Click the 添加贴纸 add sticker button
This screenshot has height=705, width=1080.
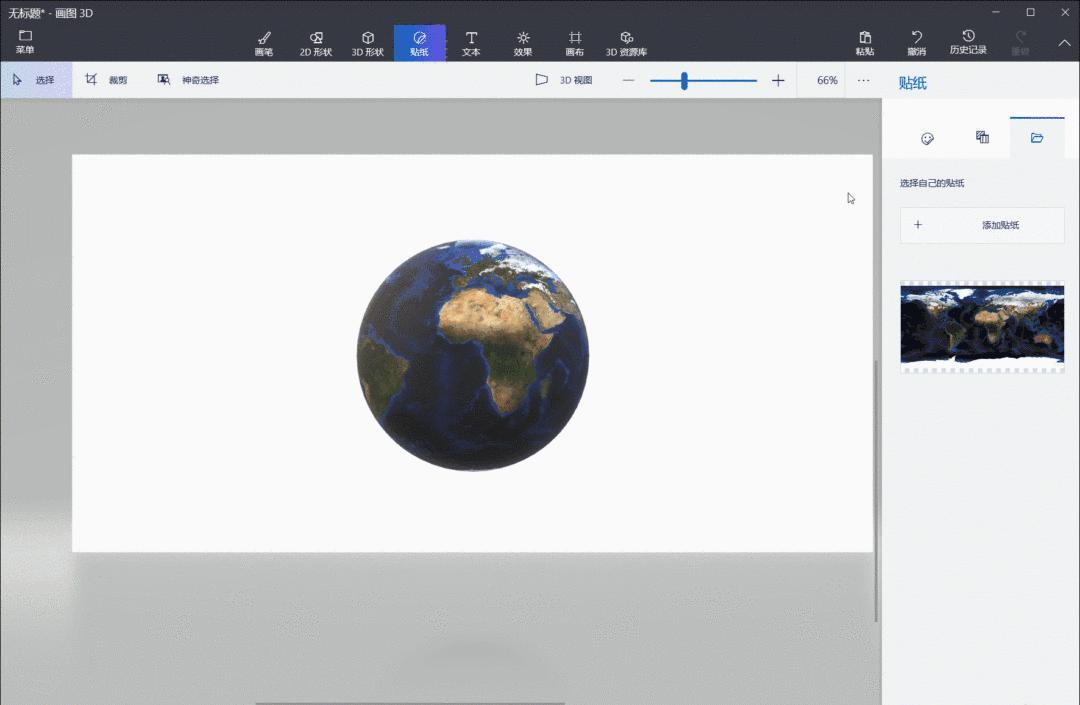point(982,225)
